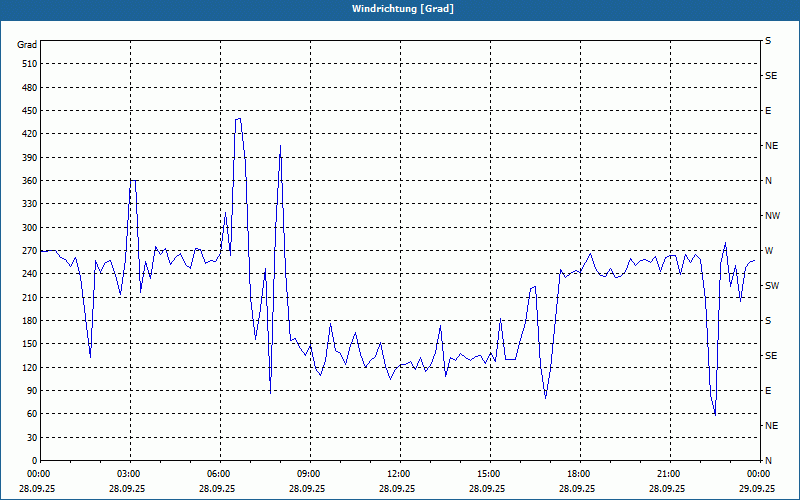Click the E compass label level with 450

click(x=768, y=111)
